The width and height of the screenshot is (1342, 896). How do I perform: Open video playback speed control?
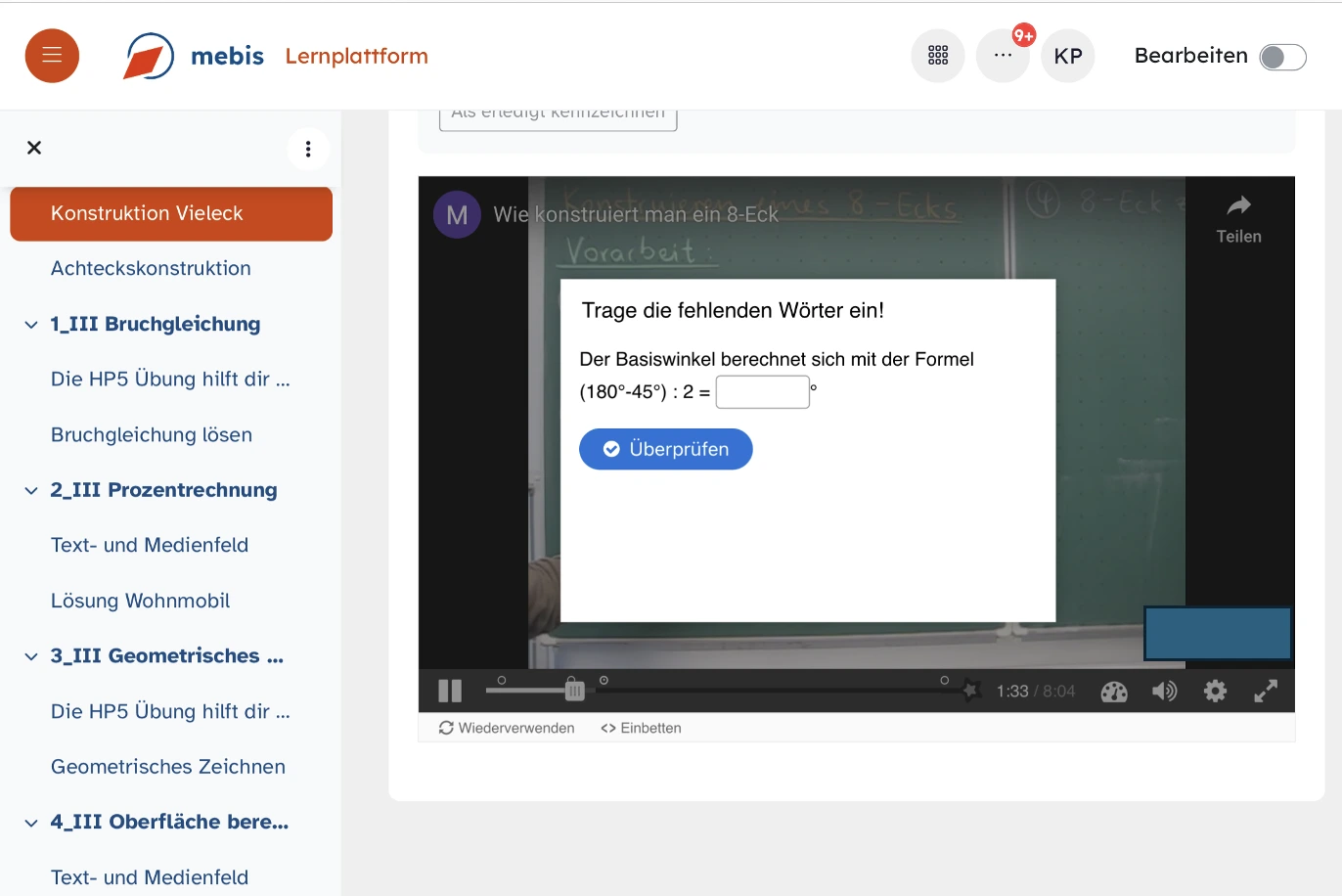click(1114, 692)
